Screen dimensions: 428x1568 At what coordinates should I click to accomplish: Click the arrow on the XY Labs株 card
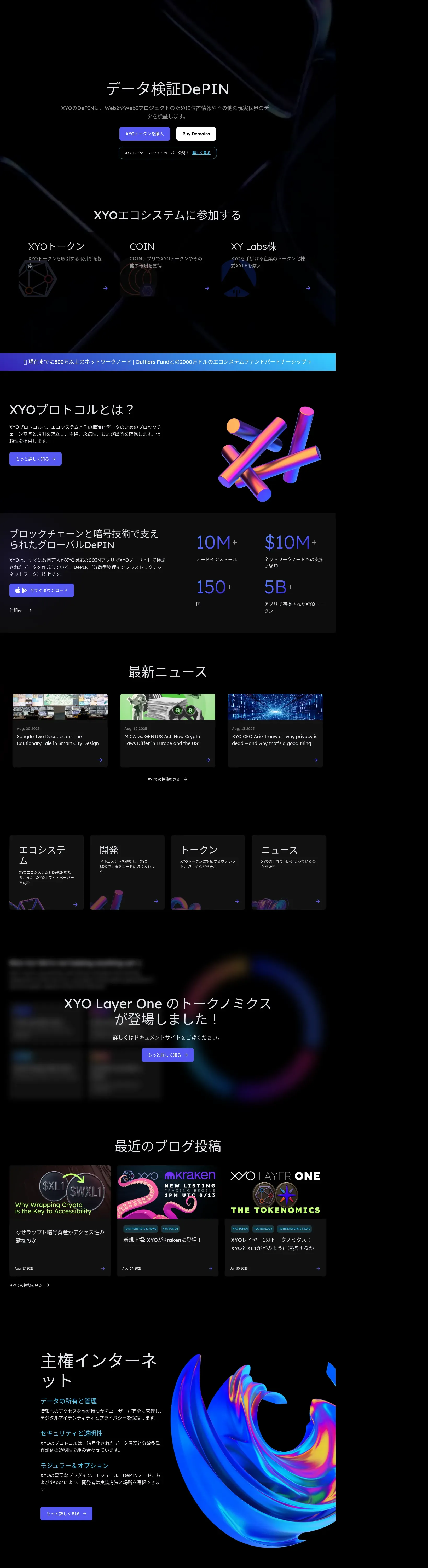[308, 289]
